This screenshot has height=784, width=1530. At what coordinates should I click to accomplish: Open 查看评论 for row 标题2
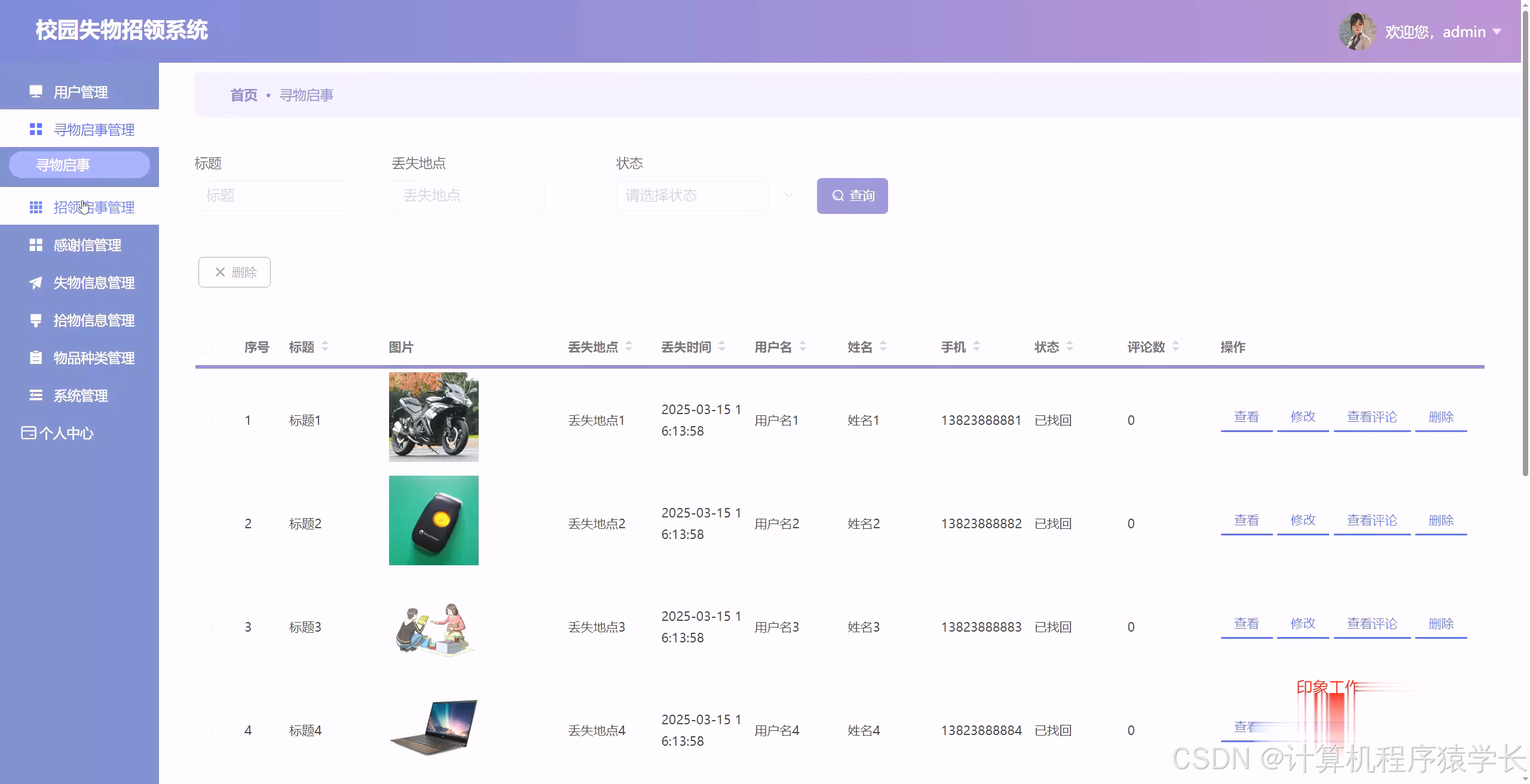click(1372, 520)
